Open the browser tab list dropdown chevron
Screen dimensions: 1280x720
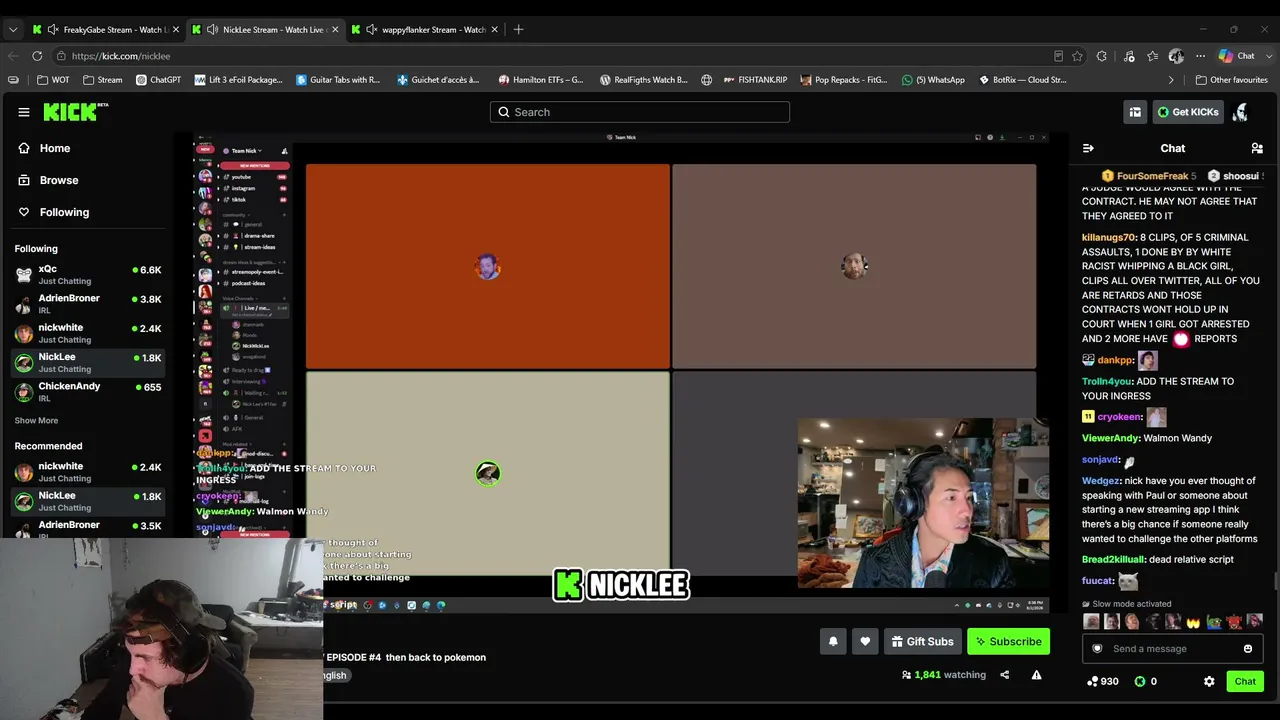click(x=12, y=29)
